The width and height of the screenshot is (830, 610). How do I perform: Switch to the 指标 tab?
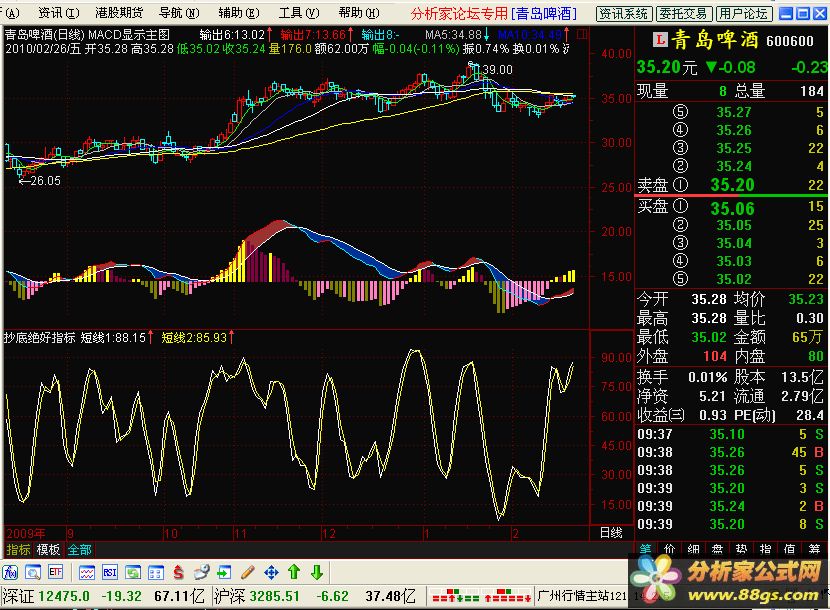(x=19, y=550)
